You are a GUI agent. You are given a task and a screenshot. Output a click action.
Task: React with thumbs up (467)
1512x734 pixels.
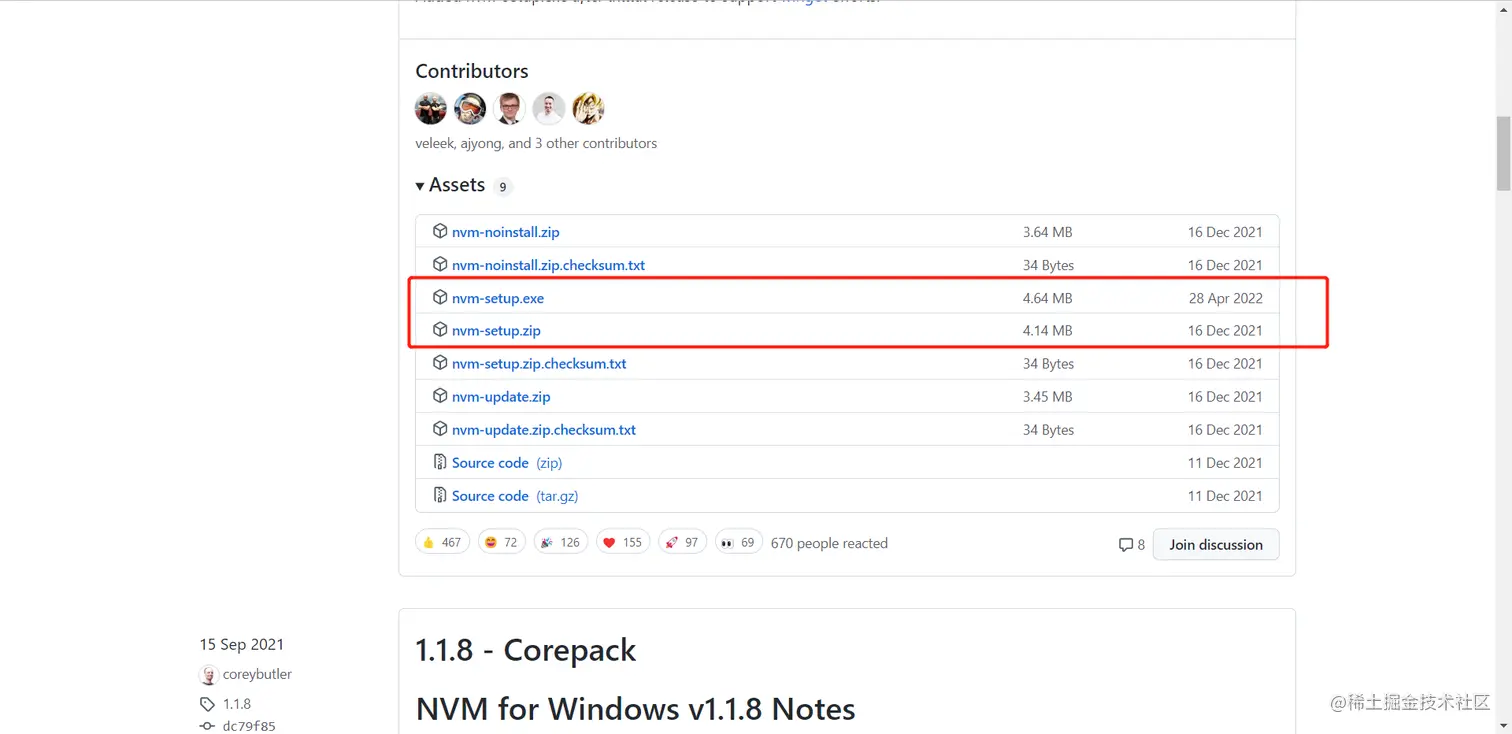tap(442, 542)
